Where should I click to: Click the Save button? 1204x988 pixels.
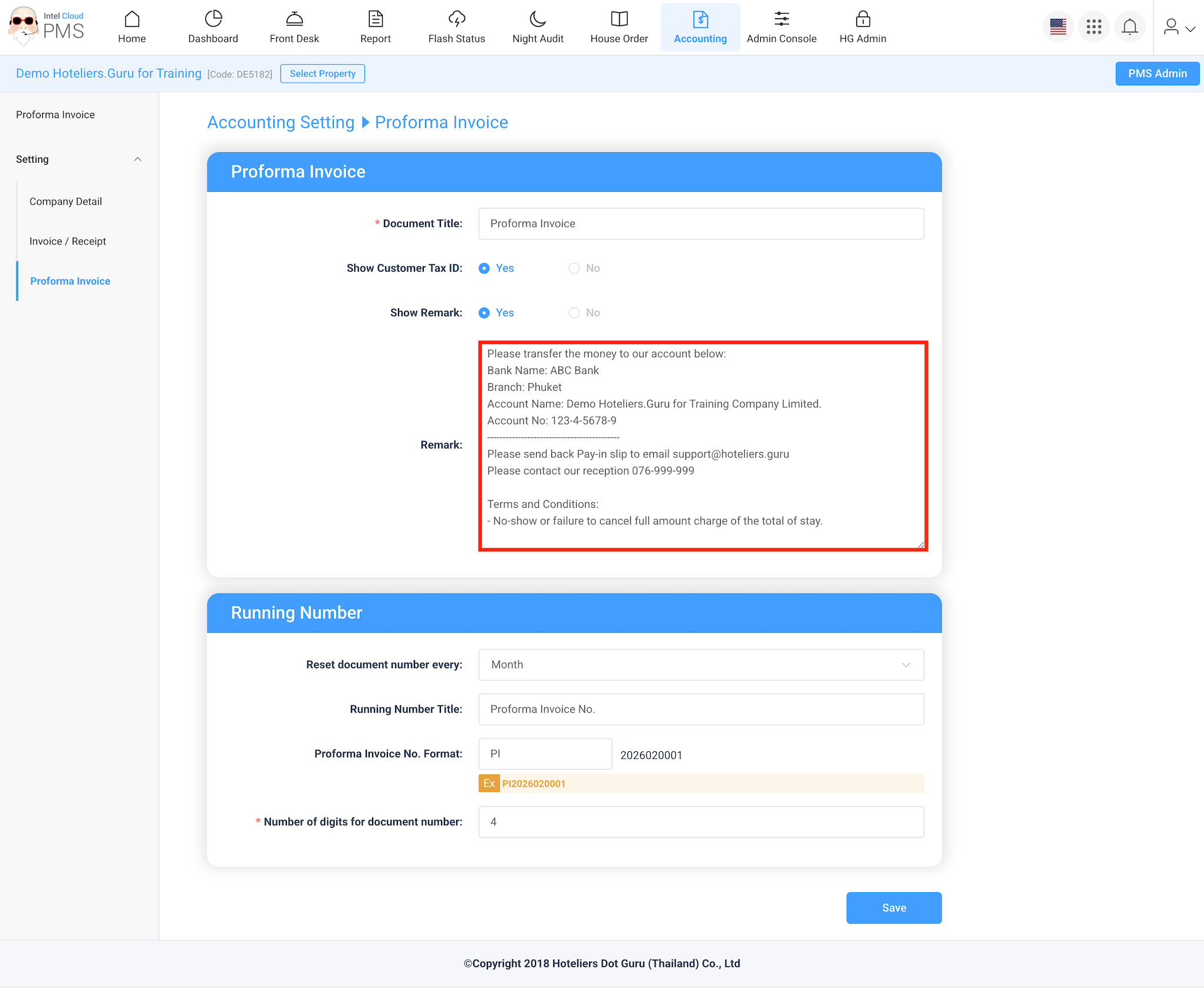[893, 908]
